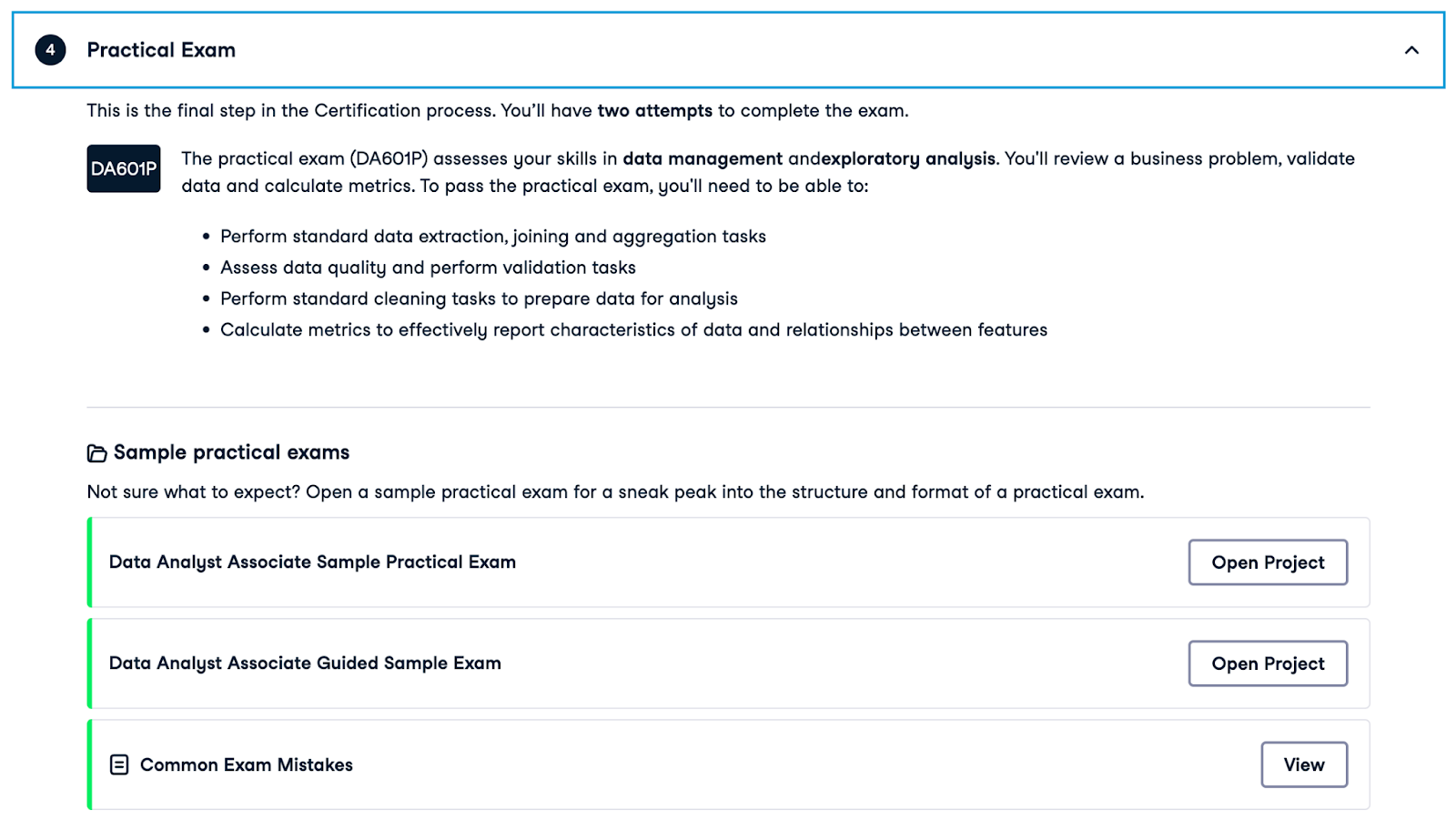Click the step 4 number badge
Screen dimensions: 1456x830
[50, 50]
